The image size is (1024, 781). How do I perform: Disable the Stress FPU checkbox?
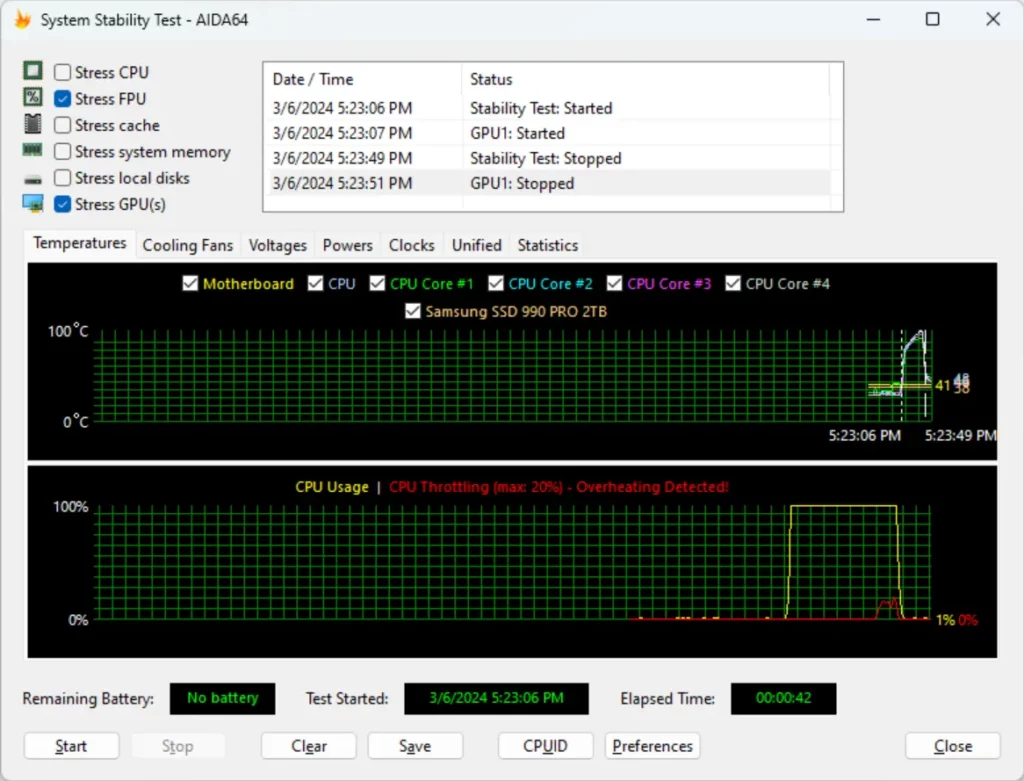(60, 98)
